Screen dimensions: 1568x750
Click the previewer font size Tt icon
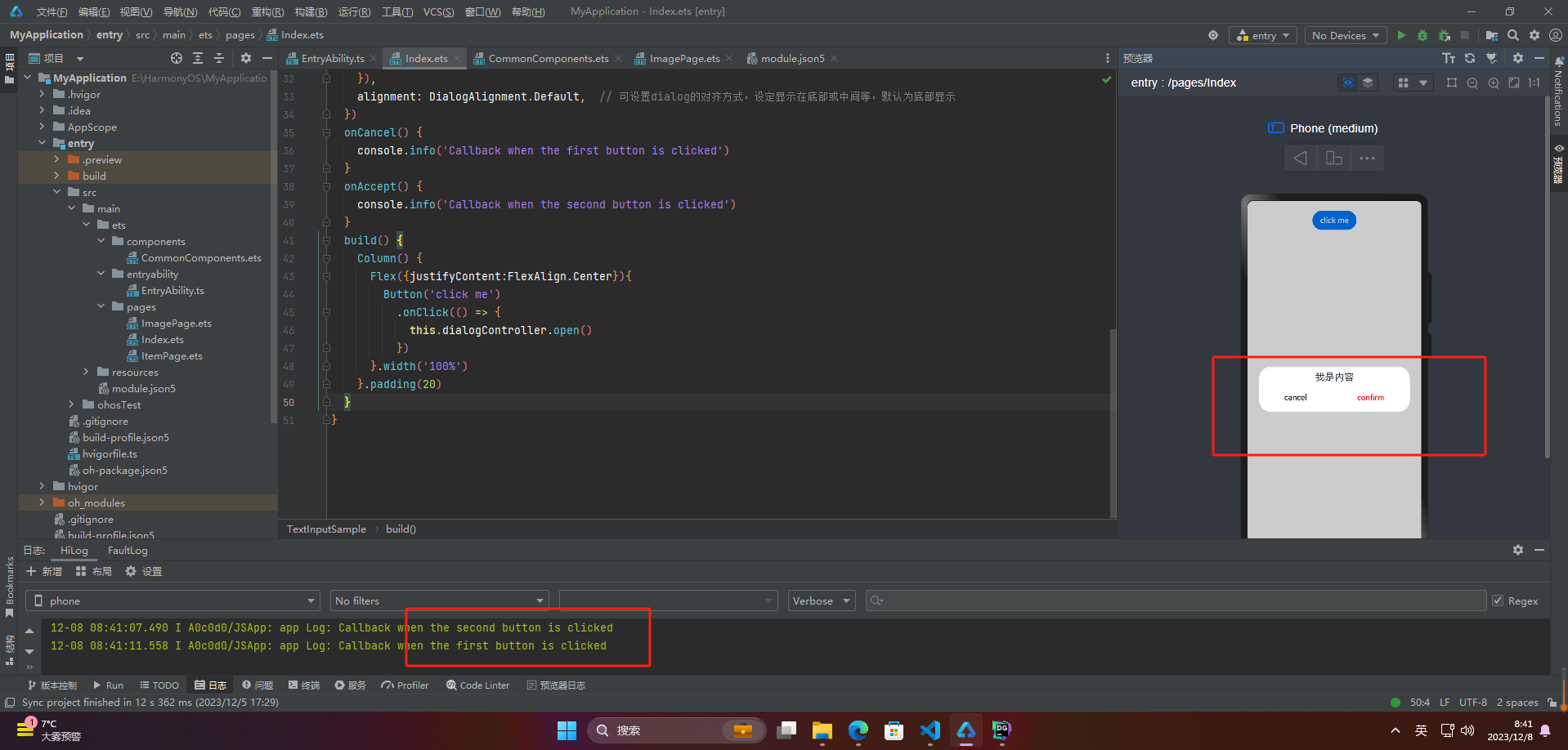pyautogui.click(x=1449, y=58)
